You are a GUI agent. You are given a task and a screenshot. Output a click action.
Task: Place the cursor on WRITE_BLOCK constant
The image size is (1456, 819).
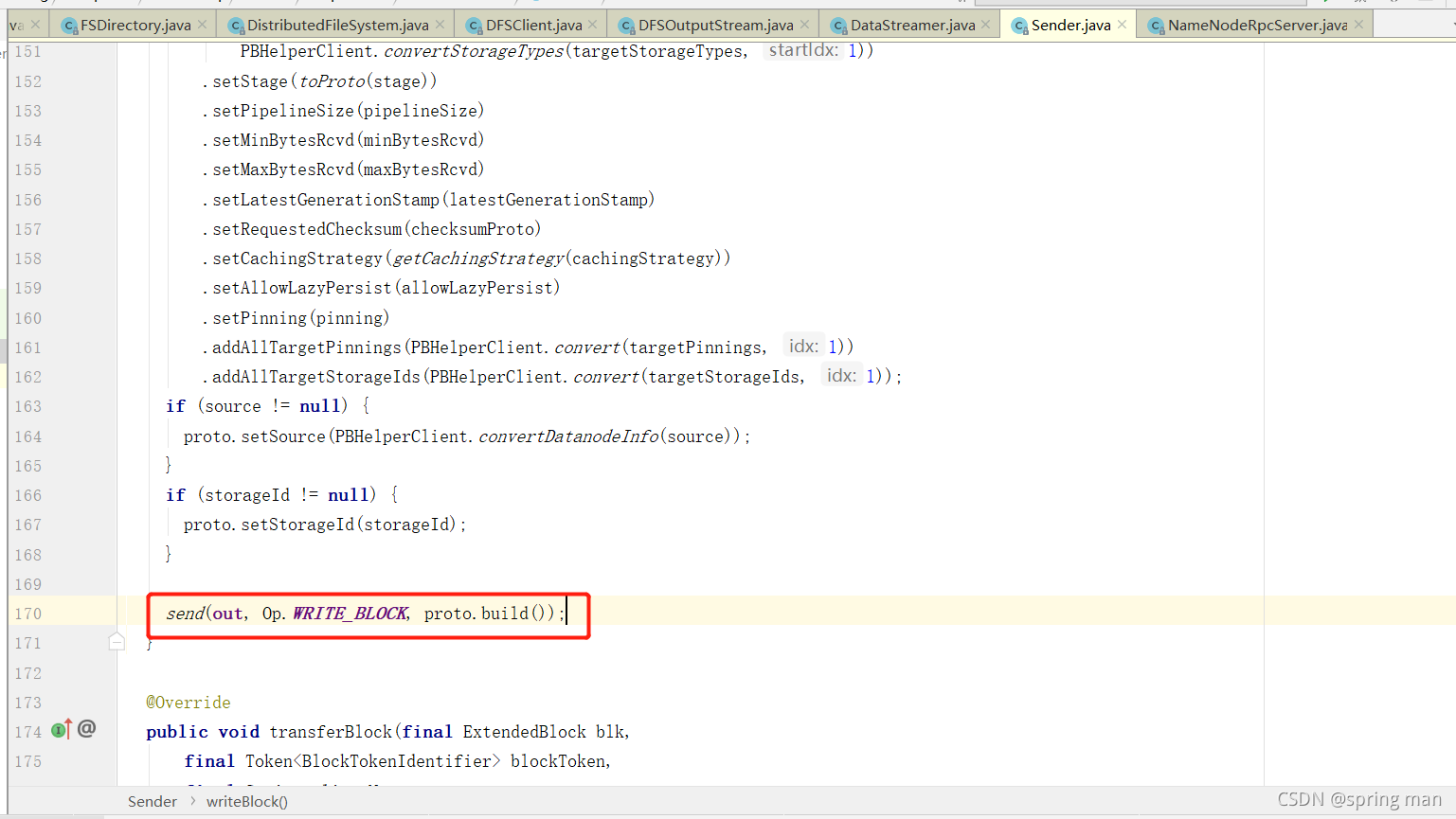[x=350, y=614]
